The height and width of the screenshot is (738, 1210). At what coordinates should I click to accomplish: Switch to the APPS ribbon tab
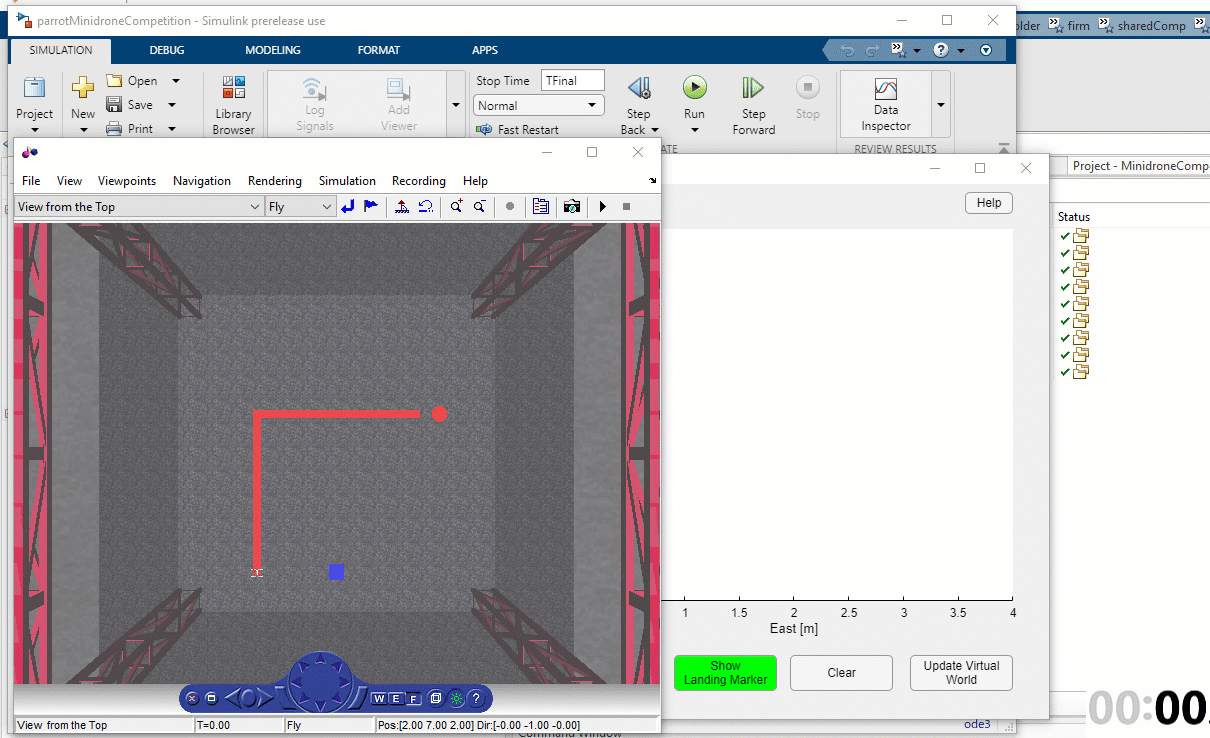485,50
